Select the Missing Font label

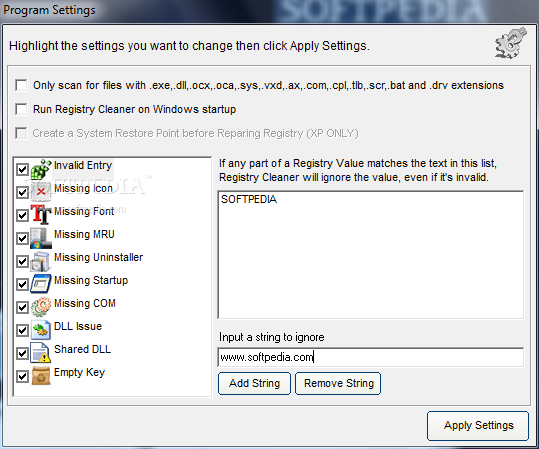(84, 211)
